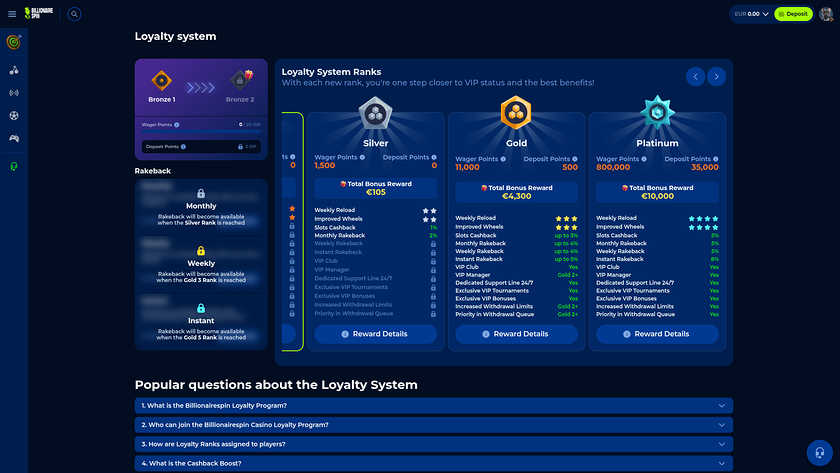The image size is (840, 473).
Task: Expand 'How are Loyalty Ranks assigned' question
Action: tap(433, 443)
